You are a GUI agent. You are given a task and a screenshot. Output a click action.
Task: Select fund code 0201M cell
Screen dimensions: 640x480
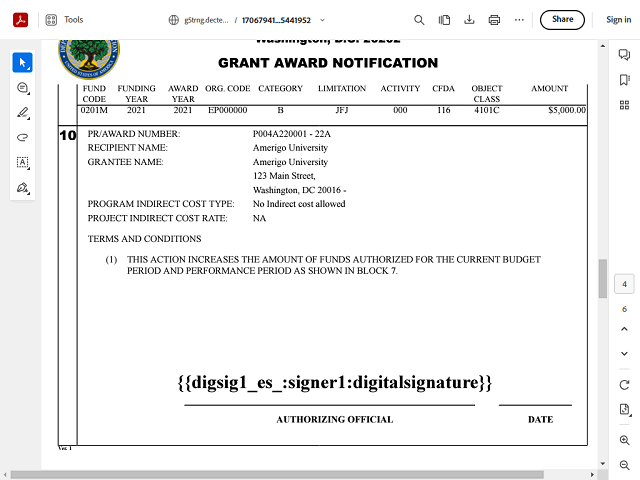tap(94, 110)
